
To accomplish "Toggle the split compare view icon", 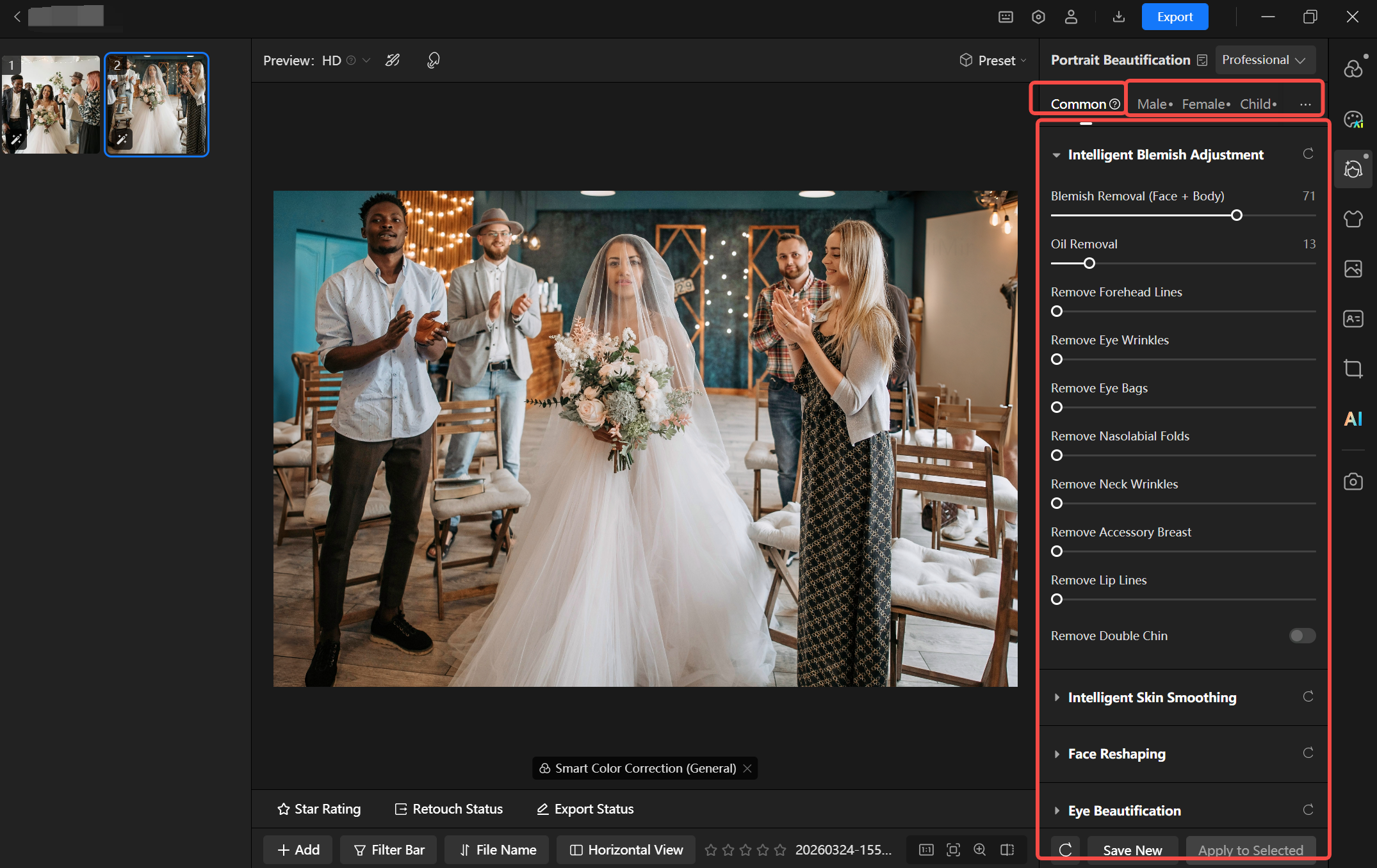I will click(x=1007, y=849).
